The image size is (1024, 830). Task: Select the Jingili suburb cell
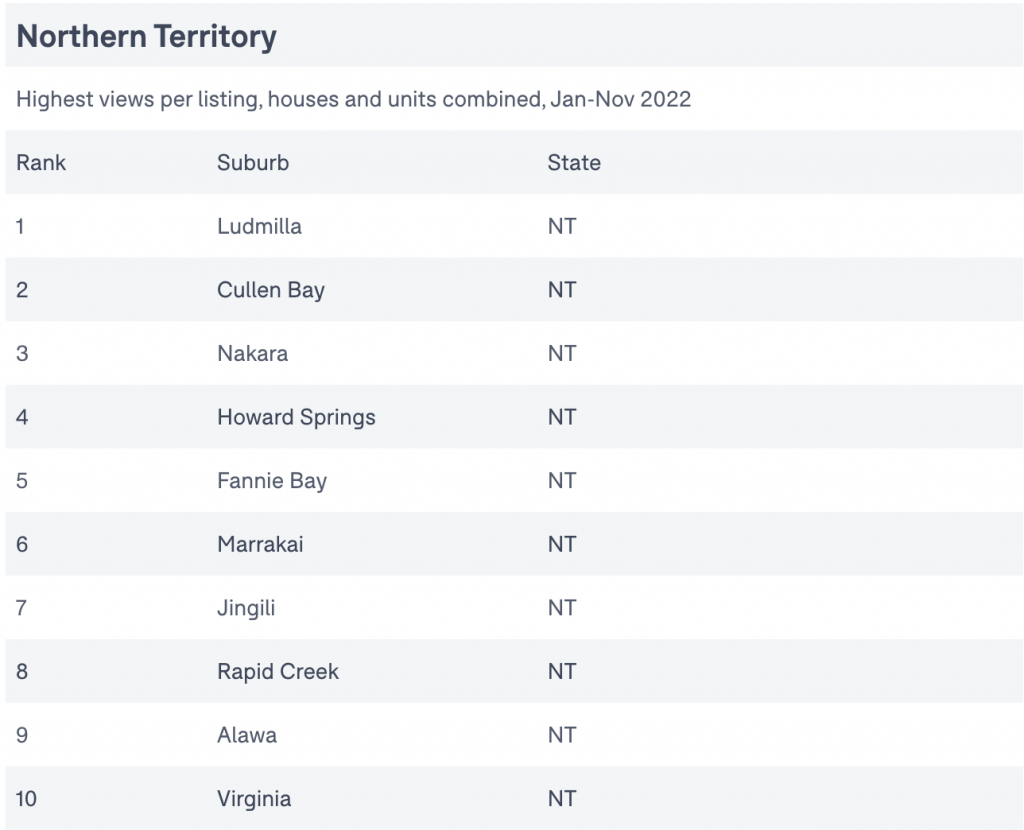pyautogui.click(x=246, y=608)
